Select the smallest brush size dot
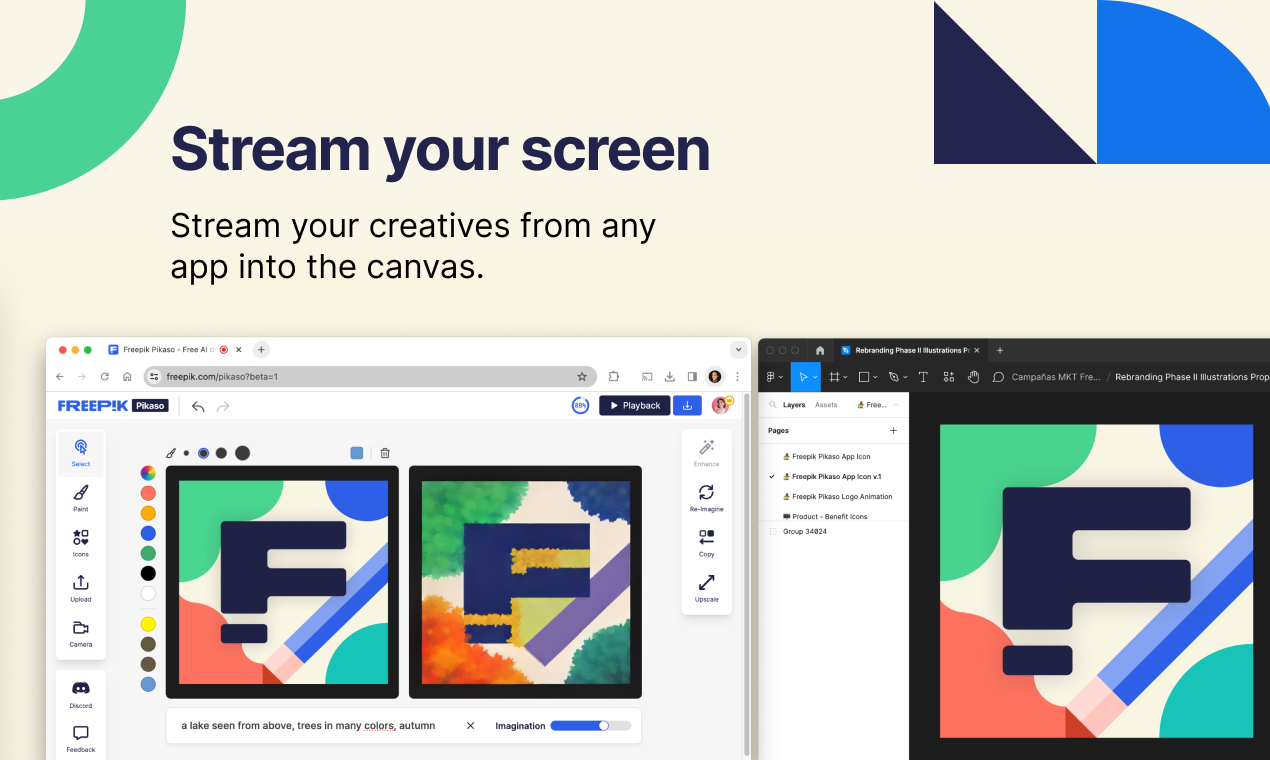The height and width of the screenshot is (760, 1270). click(186, 453)
